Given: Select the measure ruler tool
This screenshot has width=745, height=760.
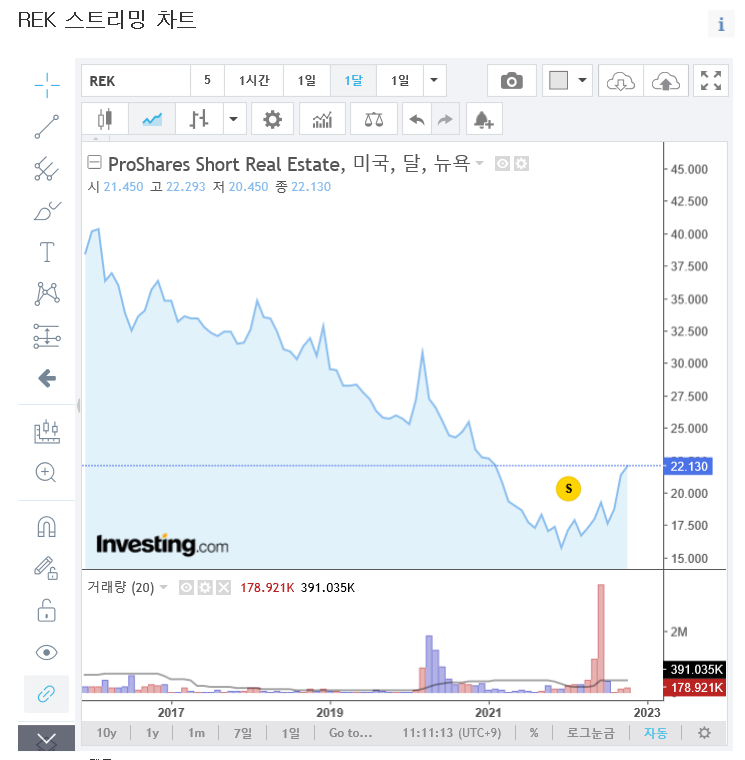Looking at the screenshot, I should tap(47, 432).
